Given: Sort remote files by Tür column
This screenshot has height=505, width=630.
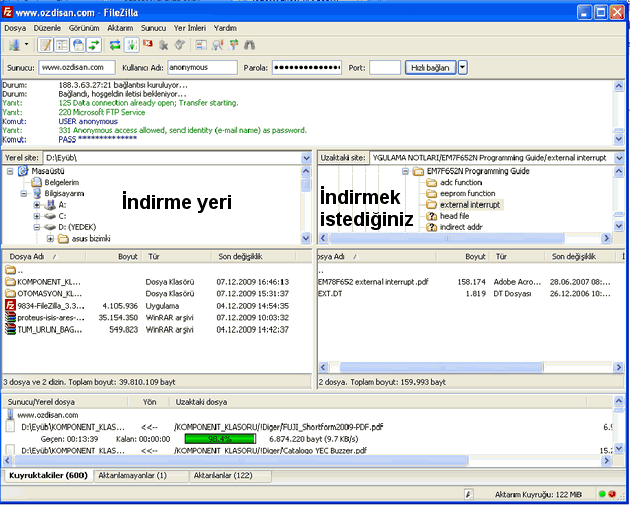Looking at the screenshot, I should (x=518, y=257).
